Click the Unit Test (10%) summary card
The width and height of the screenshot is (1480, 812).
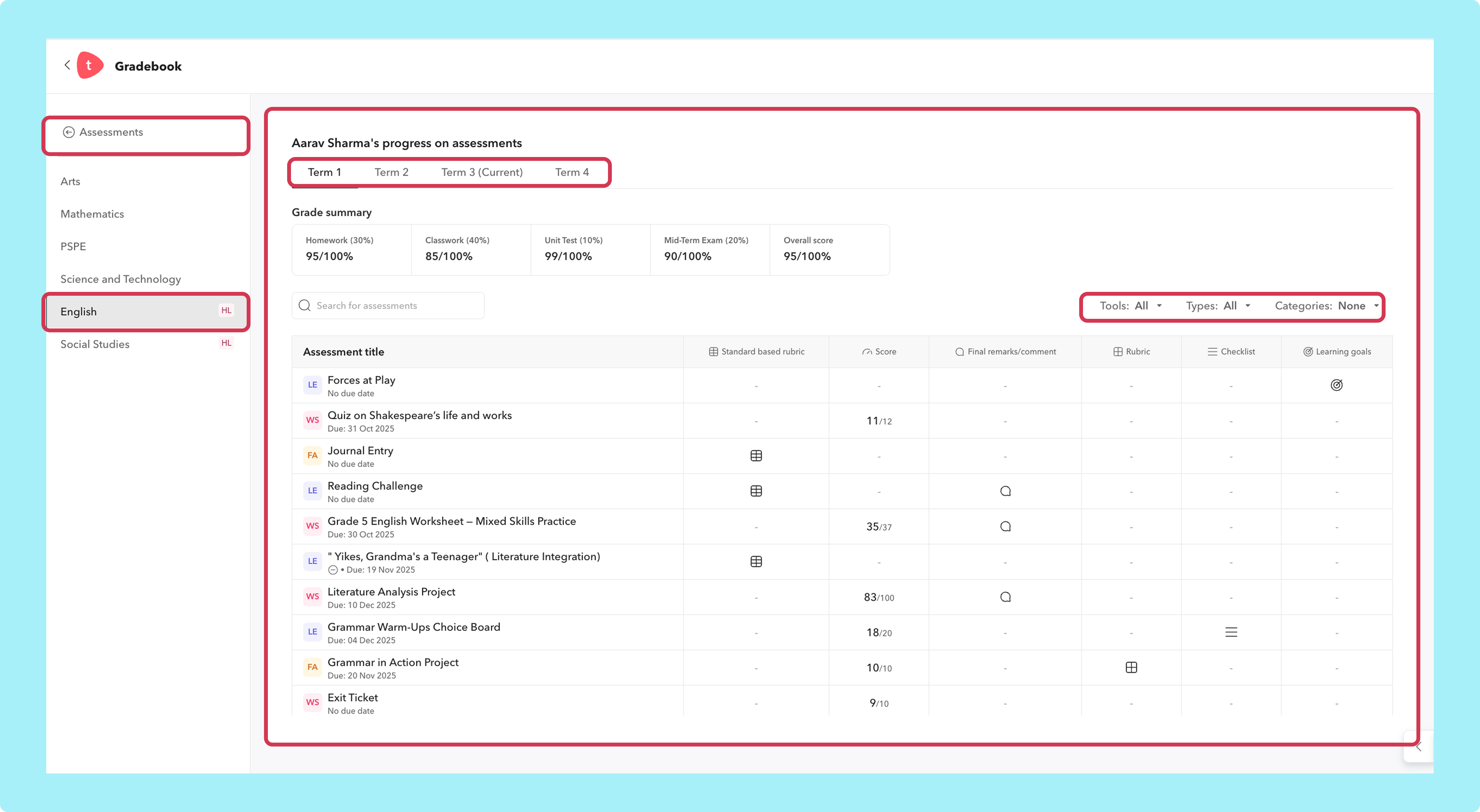[x=591, y=250]
